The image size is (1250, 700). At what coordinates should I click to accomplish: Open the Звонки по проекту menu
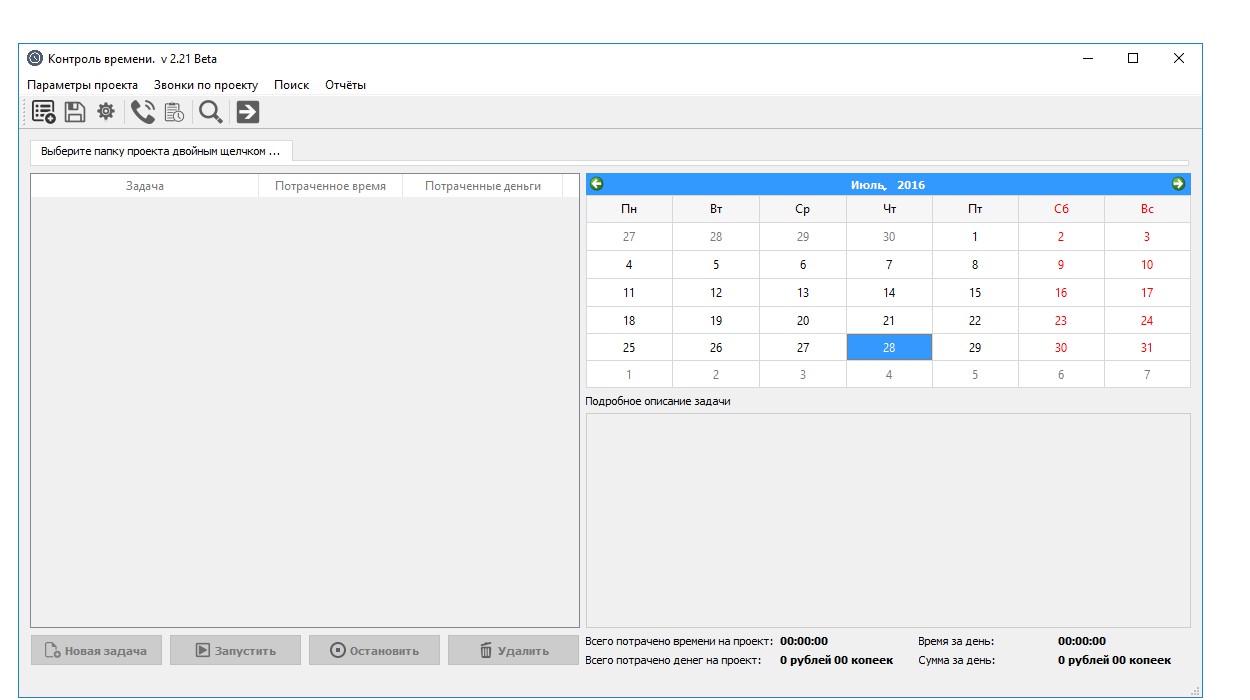206,85
